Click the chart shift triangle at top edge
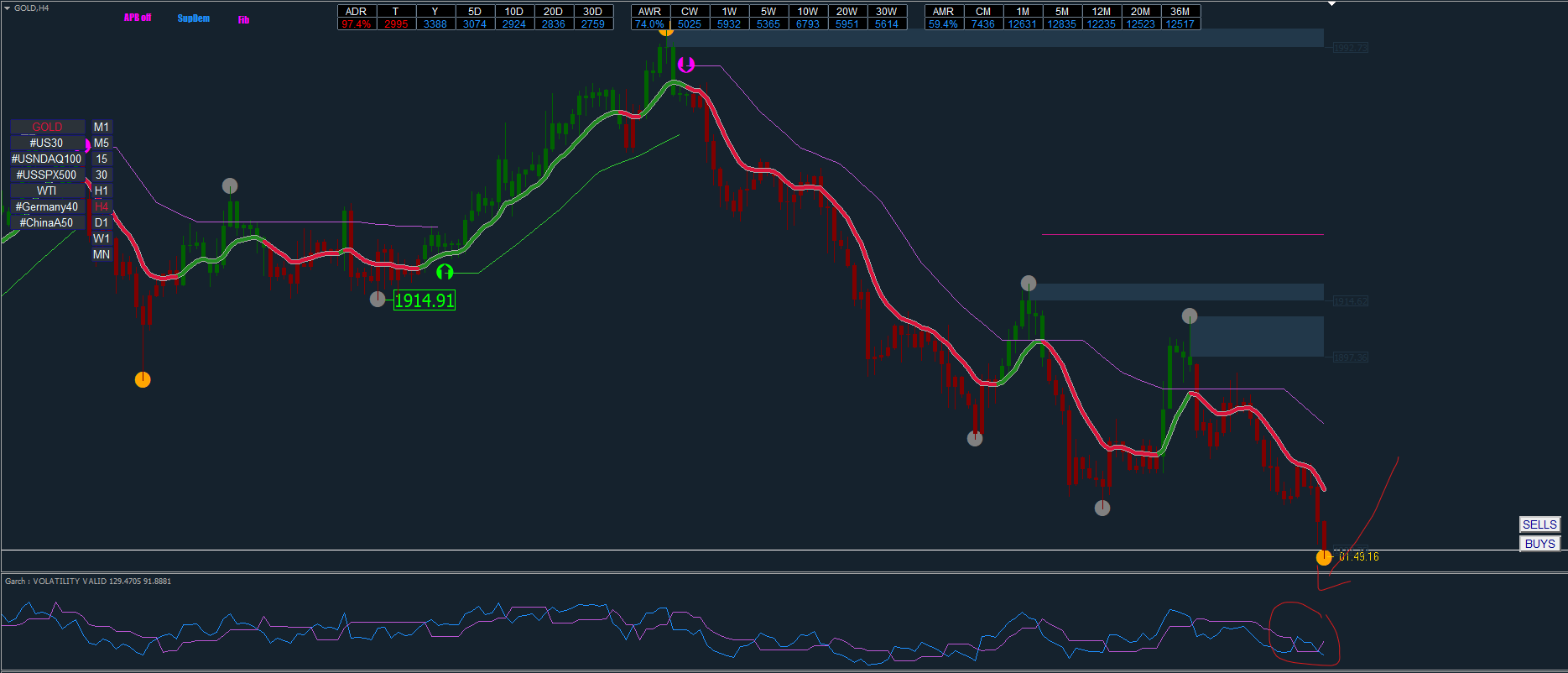 point(1331,3)
